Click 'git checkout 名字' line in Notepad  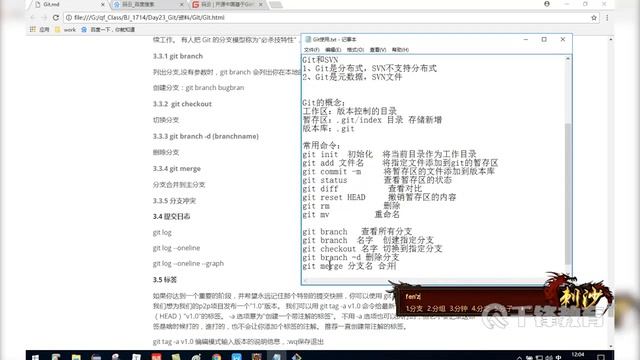coord(372,249)
